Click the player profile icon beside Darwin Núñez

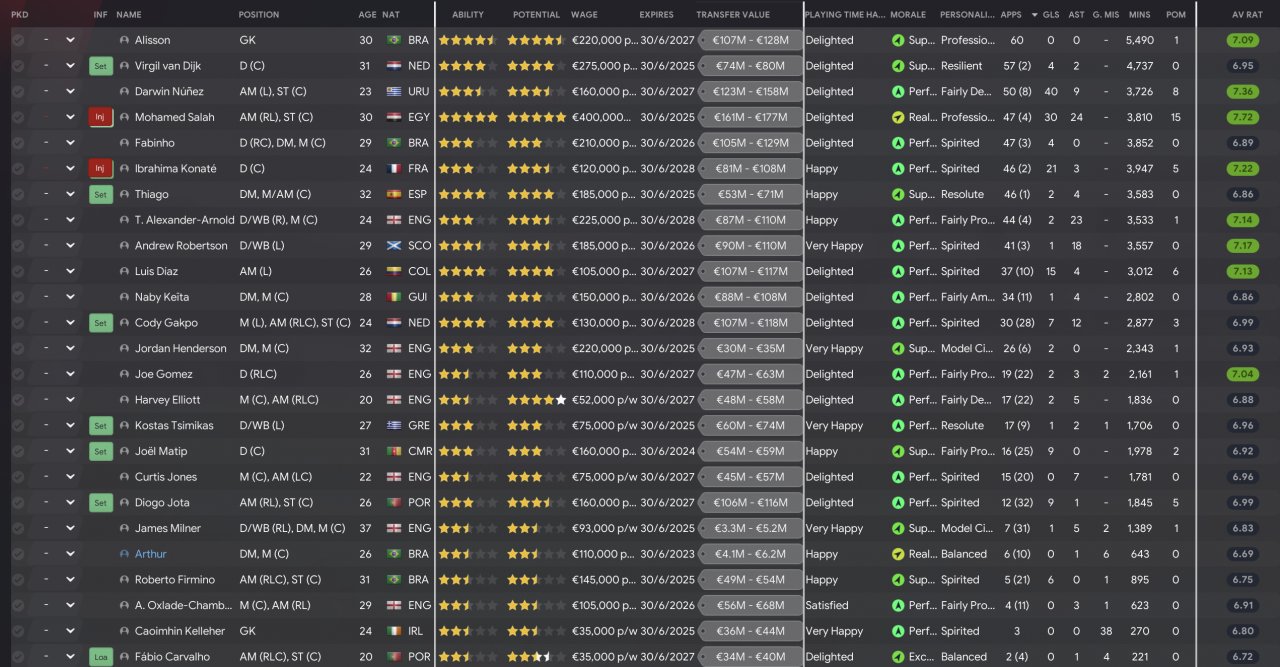click(124, 92)
